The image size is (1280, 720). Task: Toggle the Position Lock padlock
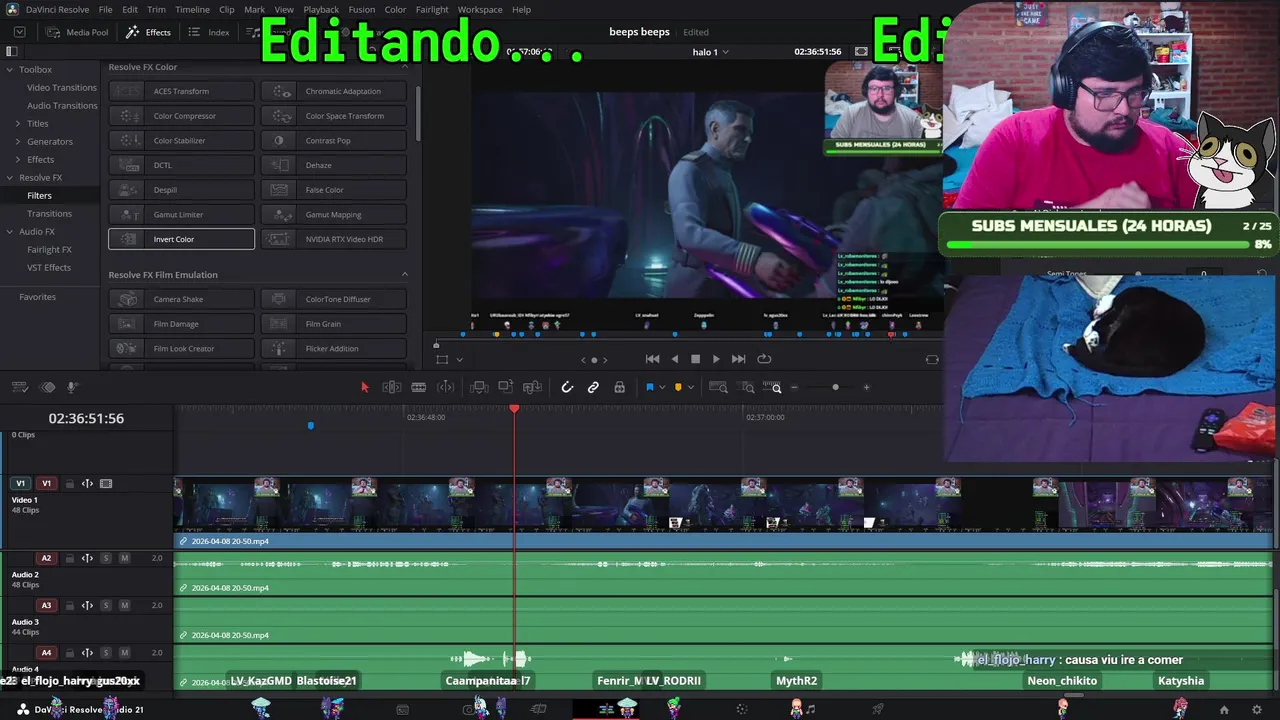tap(619, 387)
